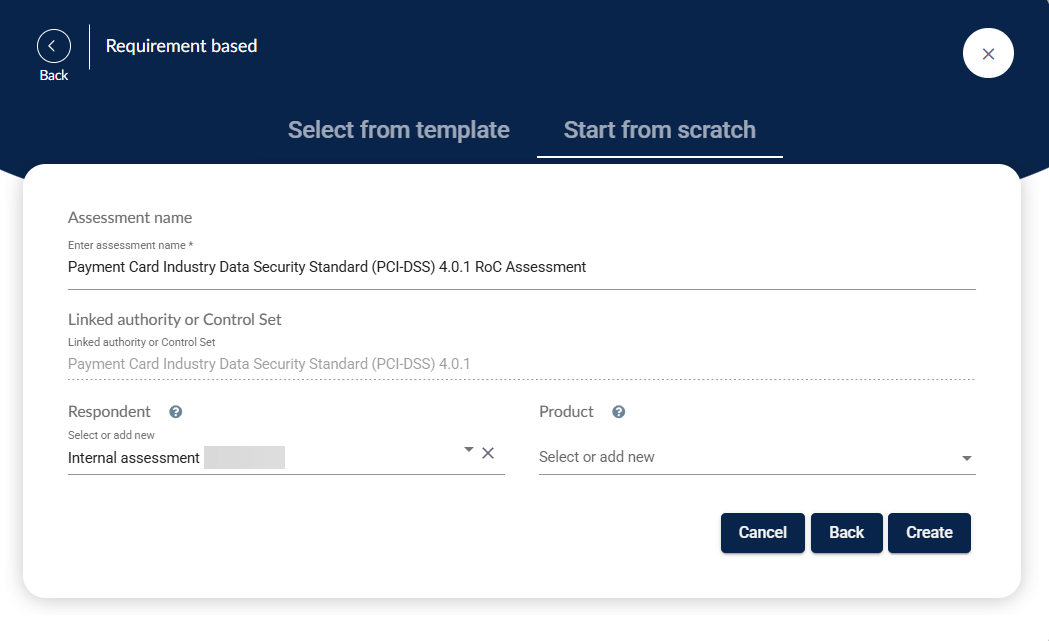Focus the assessment name text field
This screenshot has width=1049, height=641.
tap(520, 267)
